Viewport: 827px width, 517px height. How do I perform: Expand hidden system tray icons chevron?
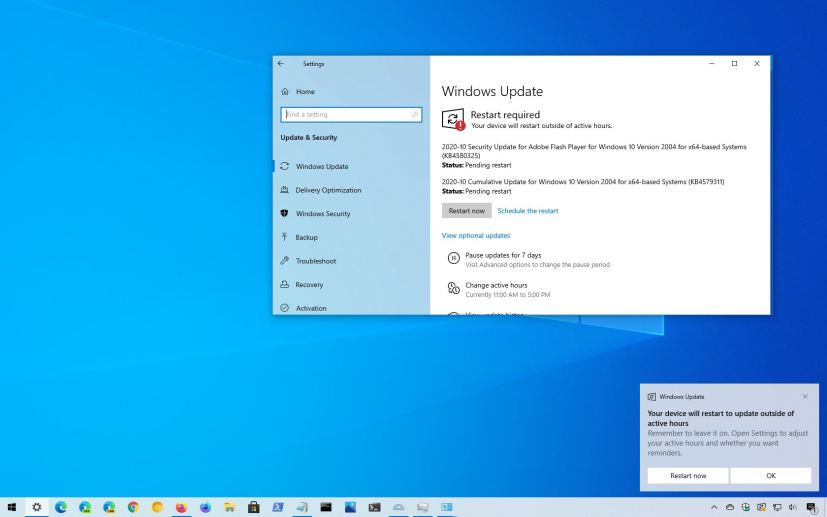coord(714,508)
